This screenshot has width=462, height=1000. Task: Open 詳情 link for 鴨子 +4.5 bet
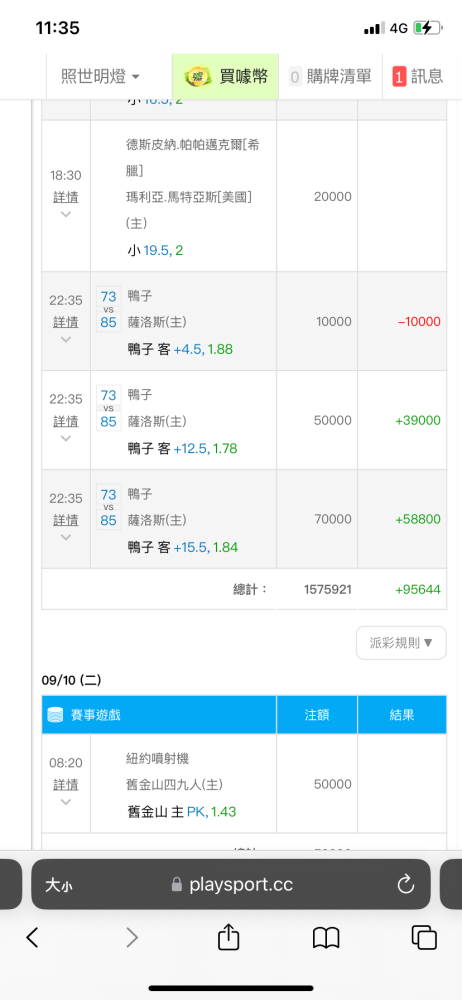[66, 321]
